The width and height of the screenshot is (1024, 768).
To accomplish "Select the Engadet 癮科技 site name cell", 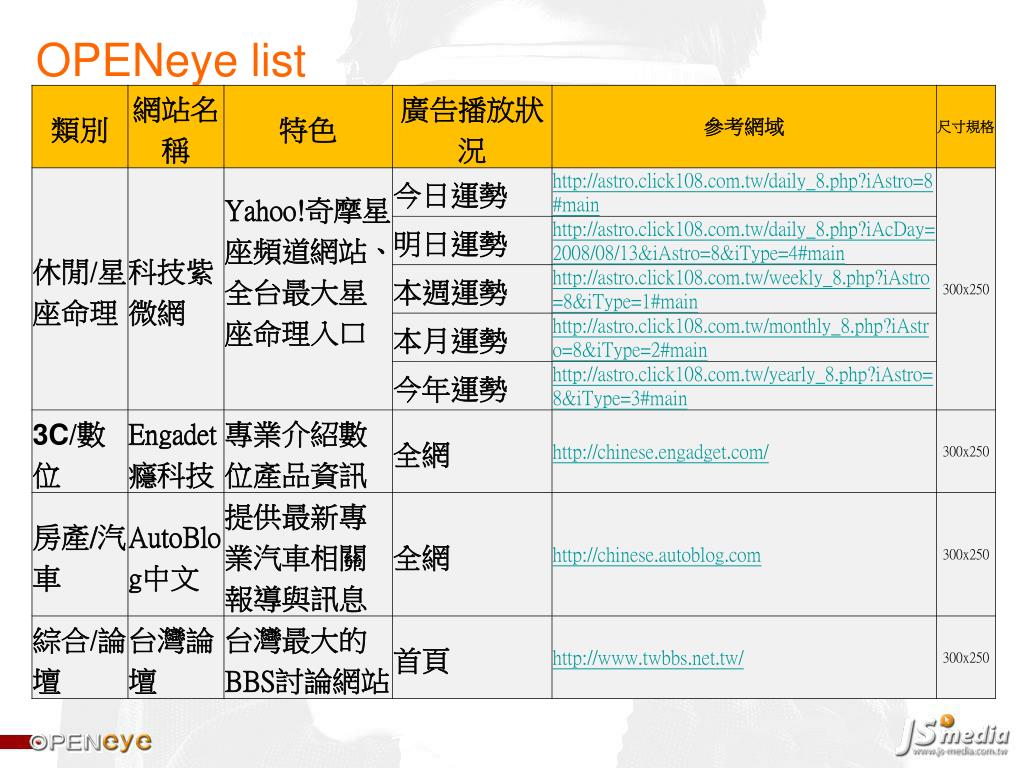I will [176, 451].
